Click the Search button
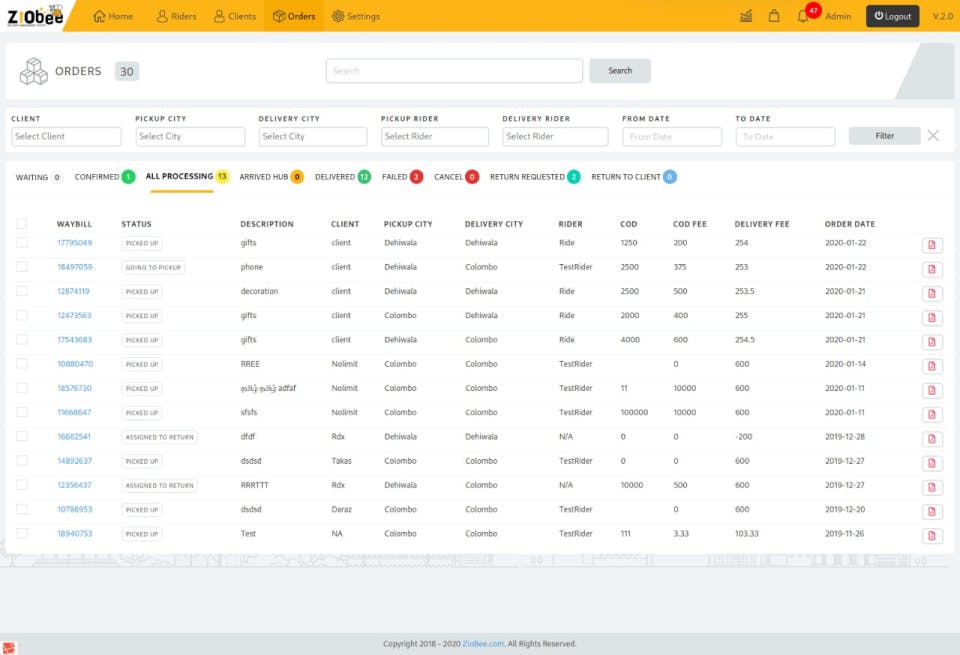Screen dimensions: 960x655 (x=620, y=71)
